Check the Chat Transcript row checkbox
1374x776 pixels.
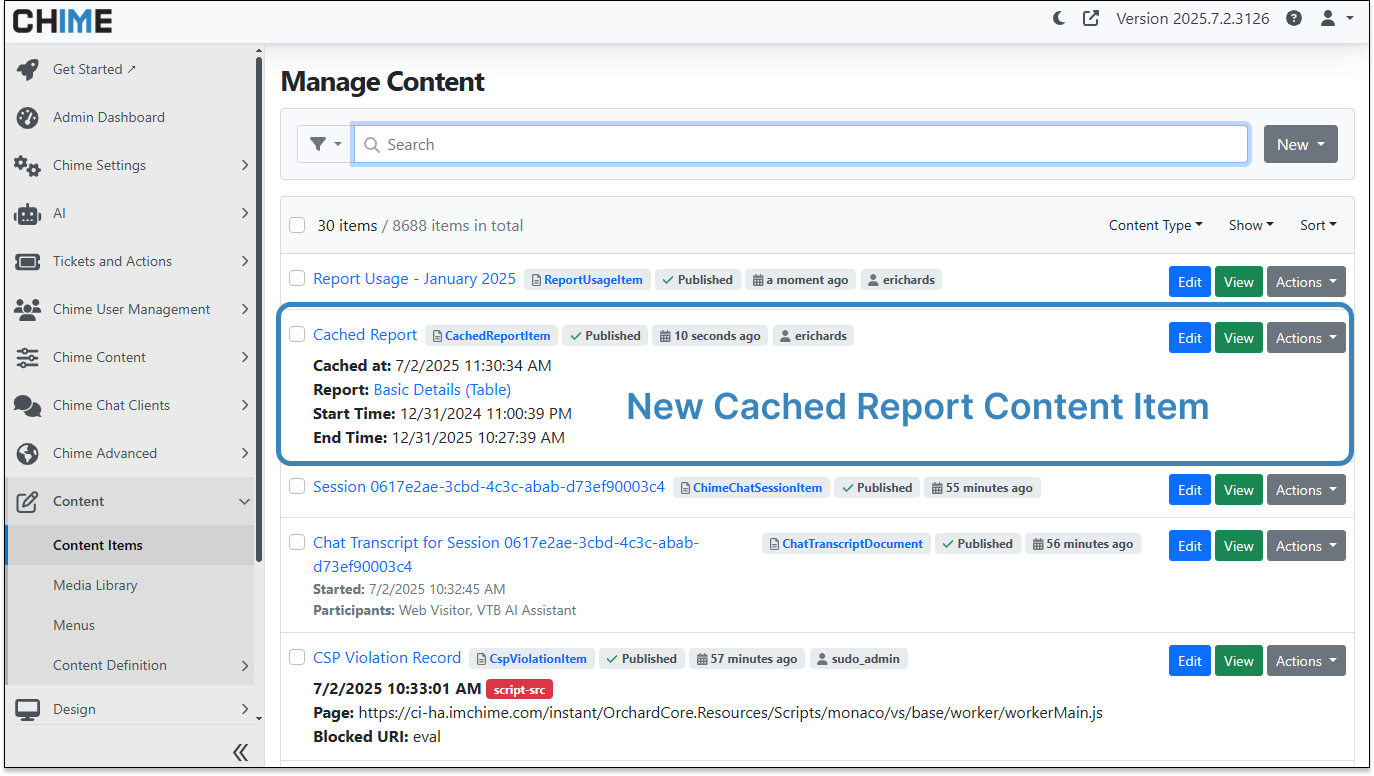(297, 542)
